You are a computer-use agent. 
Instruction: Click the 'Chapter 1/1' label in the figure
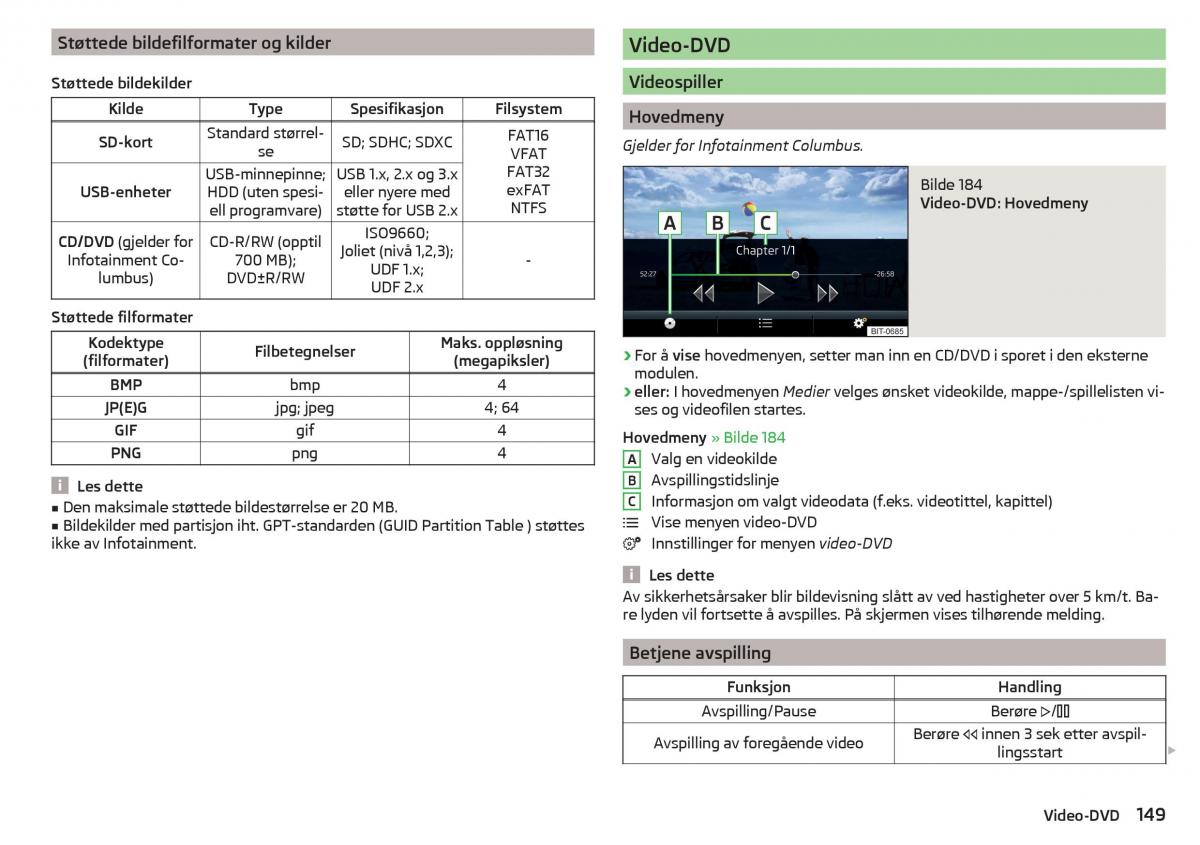point(765,250)
